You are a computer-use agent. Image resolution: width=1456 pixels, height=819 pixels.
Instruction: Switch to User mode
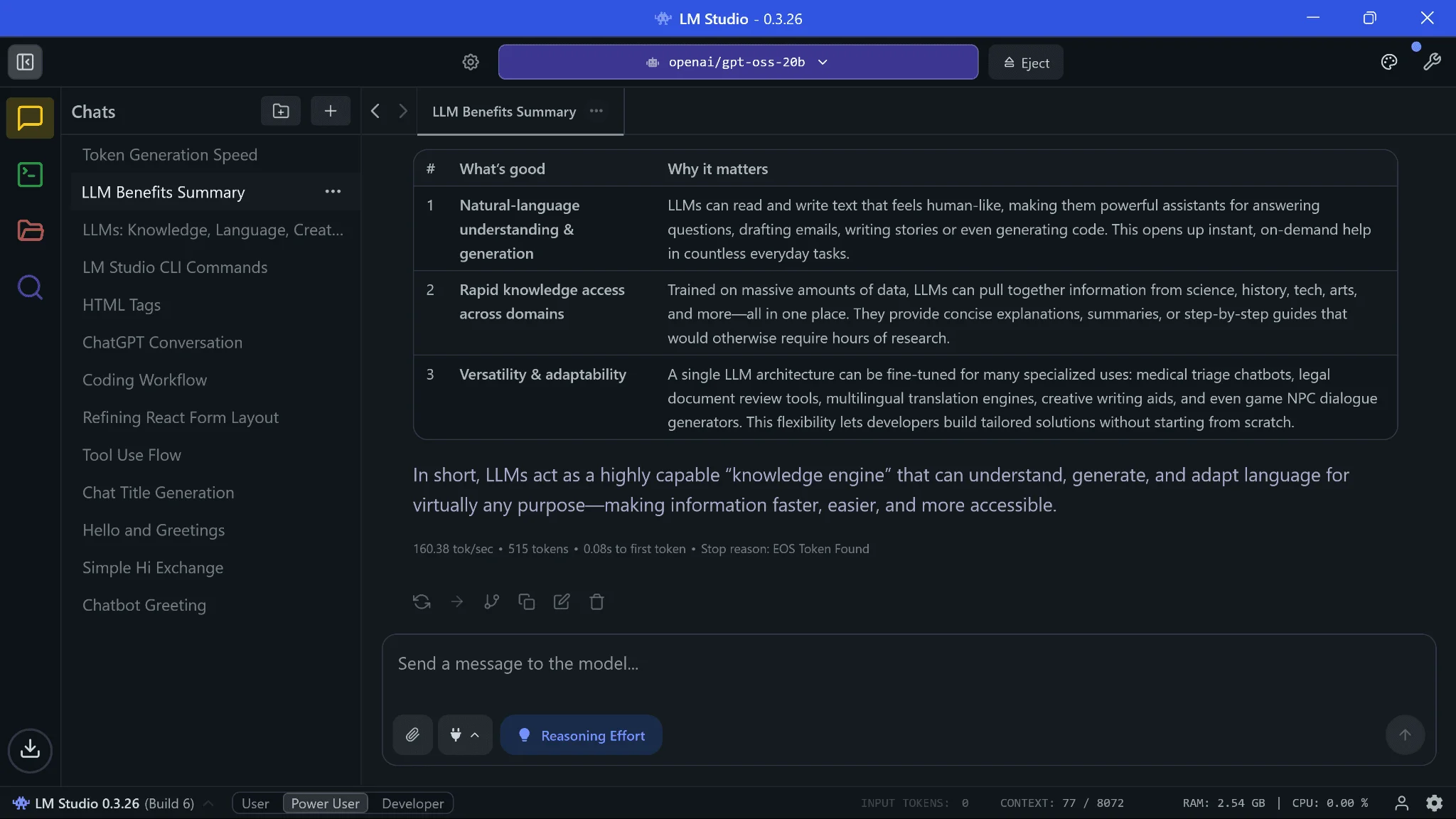255,803
